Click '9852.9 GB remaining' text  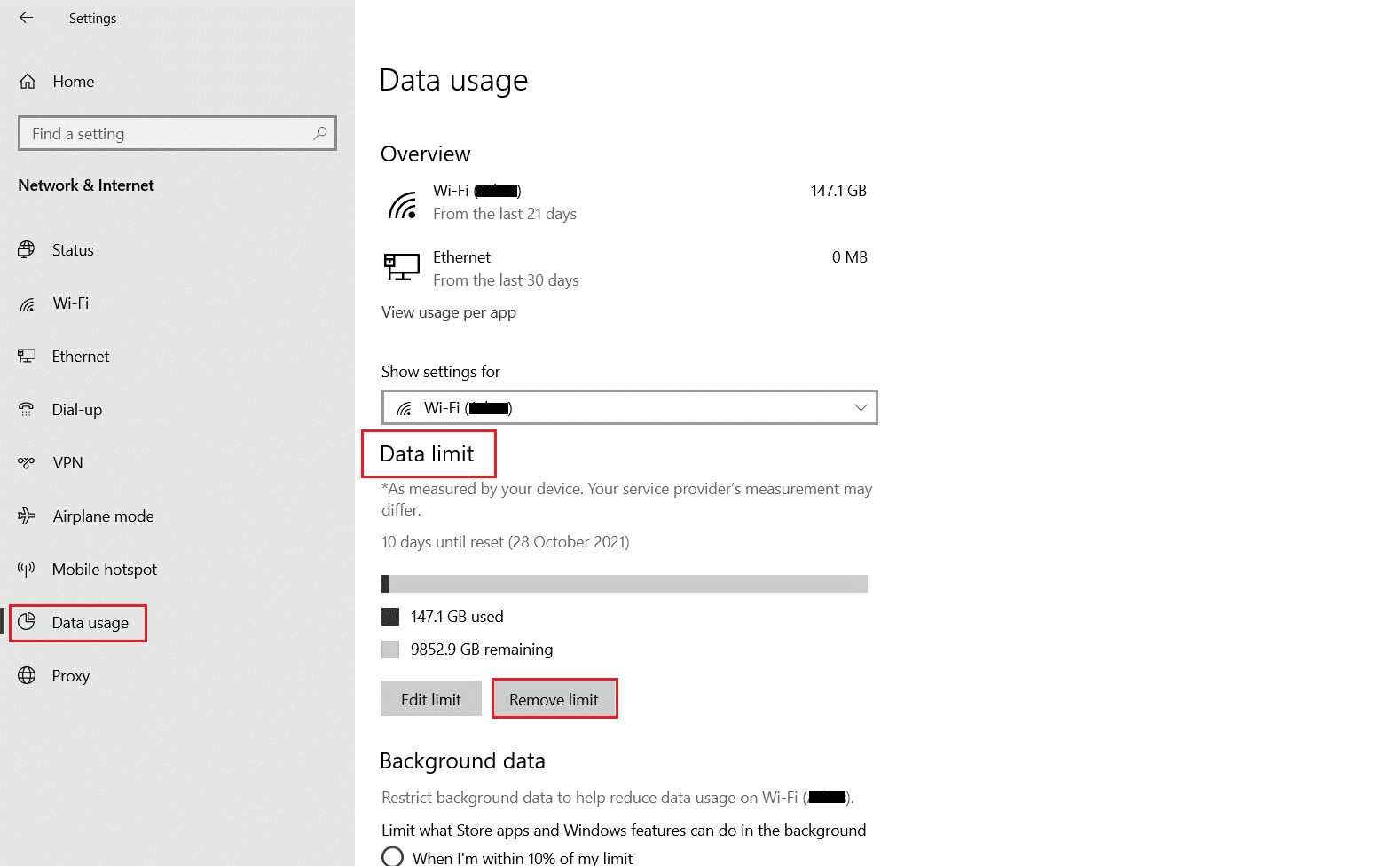point(482,649)
